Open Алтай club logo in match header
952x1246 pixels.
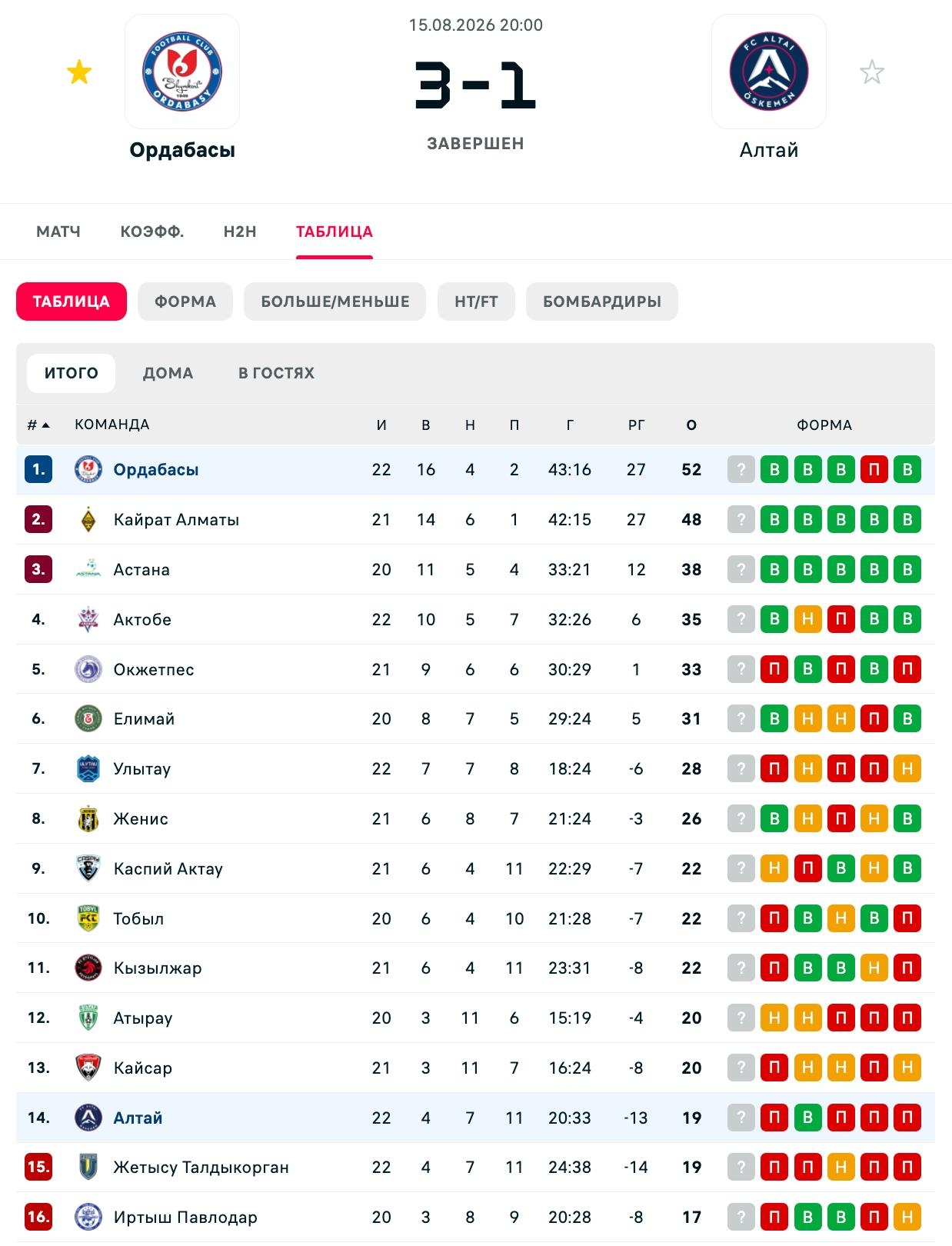click(769, 72)
